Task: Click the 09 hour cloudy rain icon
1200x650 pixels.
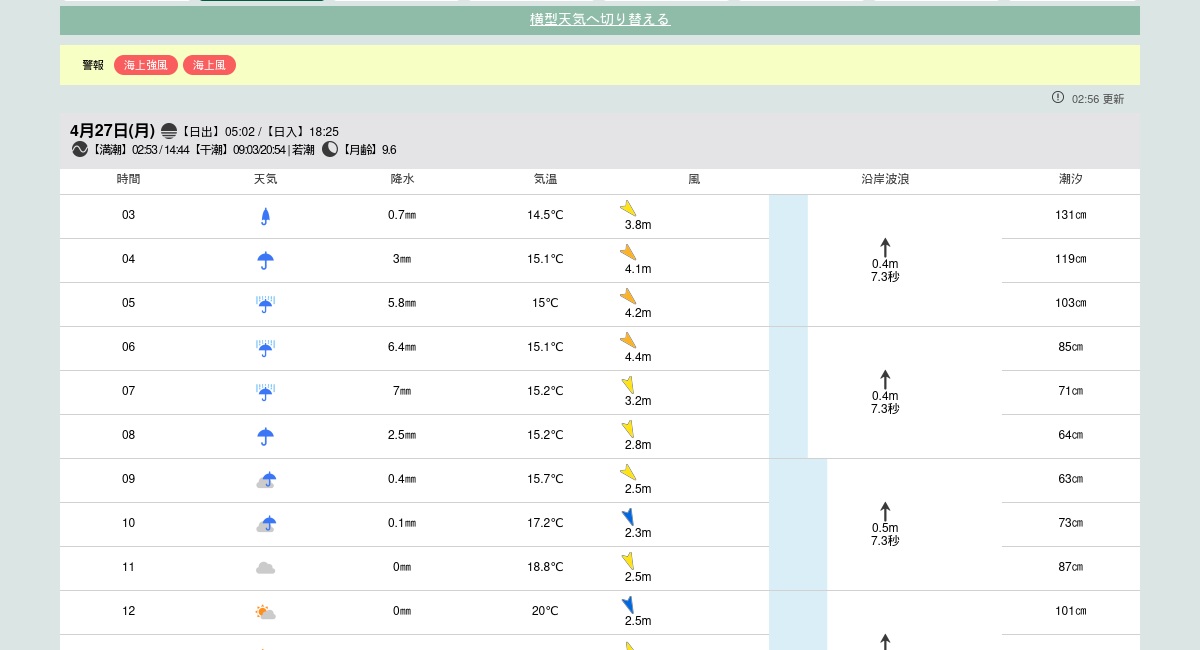Action: pyautogui.click(x=266, y=480)
